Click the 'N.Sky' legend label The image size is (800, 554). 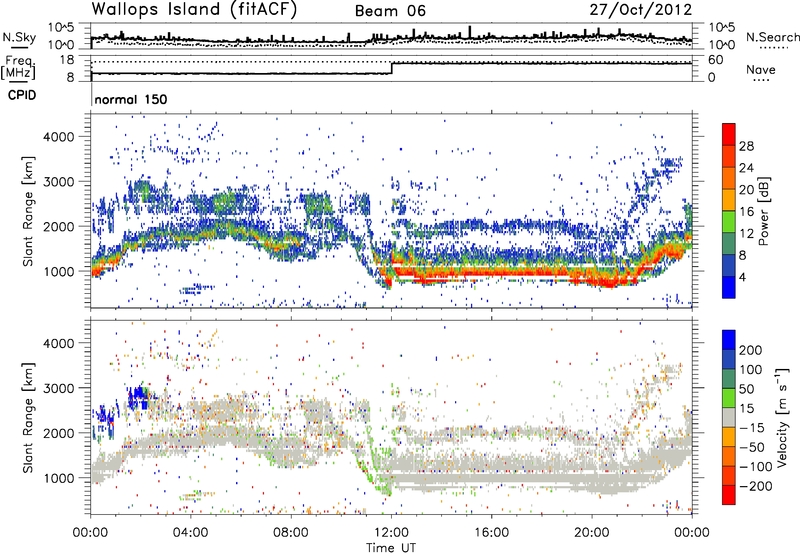click(19, 37)
